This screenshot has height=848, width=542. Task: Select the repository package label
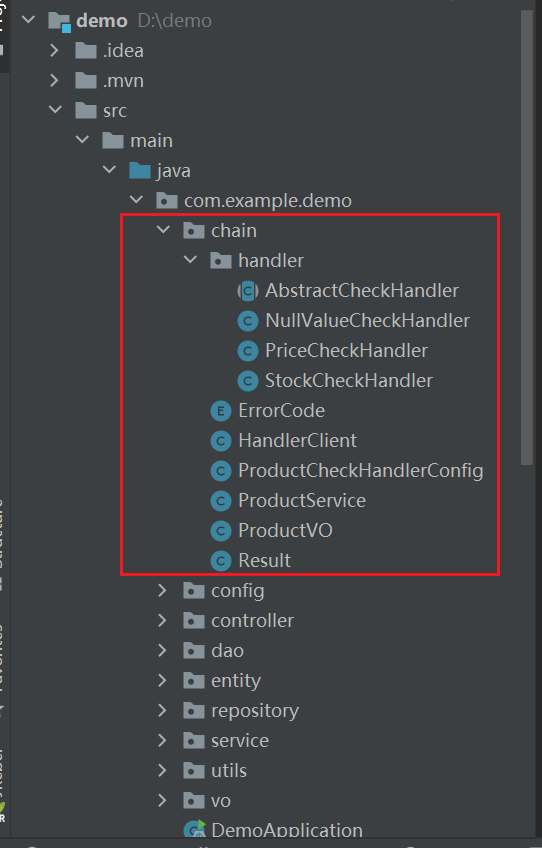click(x=255, y=711)
